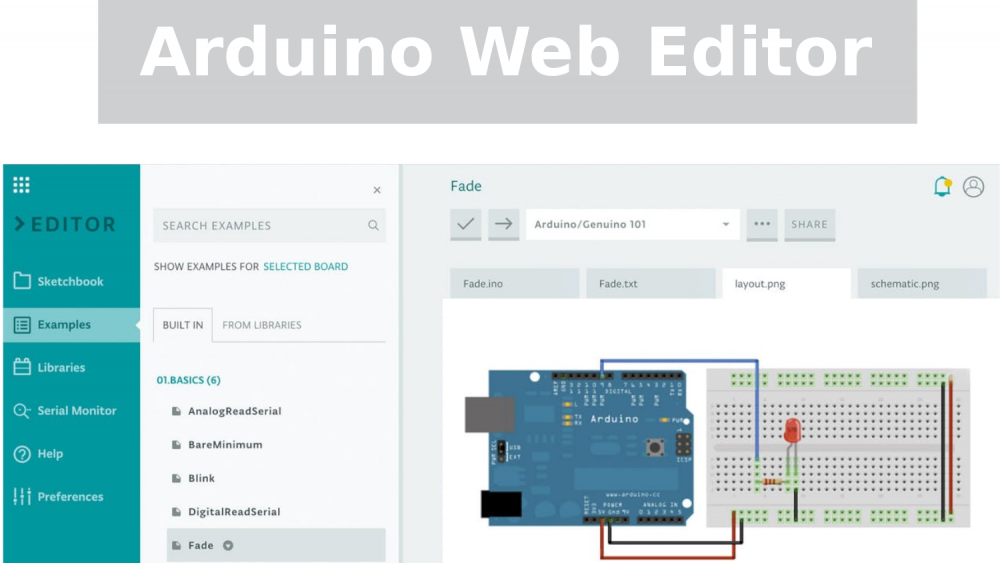Click the Serial Monitor magnifier icon
The height and width of the screenshot is (563, 1000).
pos(22,411)
